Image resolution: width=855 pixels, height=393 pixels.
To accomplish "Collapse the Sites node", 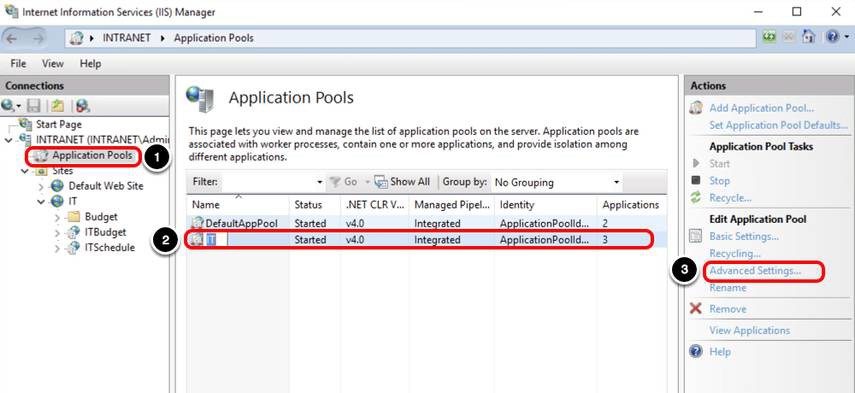I will tap(25, 171).
